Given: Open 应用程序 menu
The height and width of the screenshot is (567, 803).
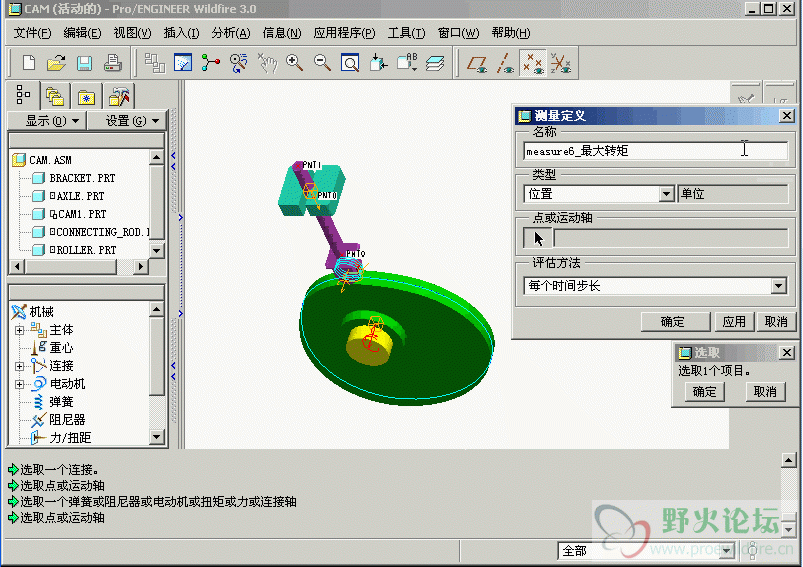Looking at the screenshot, I should [344, 33].
